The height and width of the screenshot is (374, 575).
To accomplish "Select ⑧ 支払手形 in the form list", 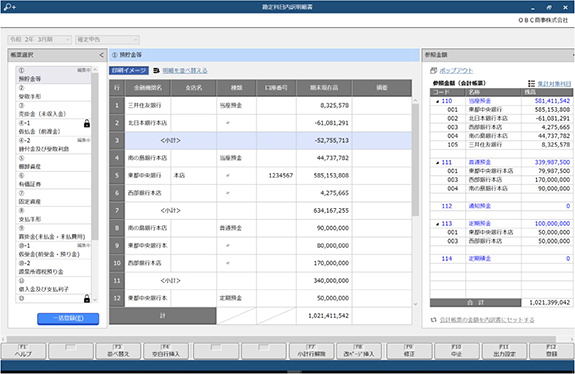I will (53, 215).
